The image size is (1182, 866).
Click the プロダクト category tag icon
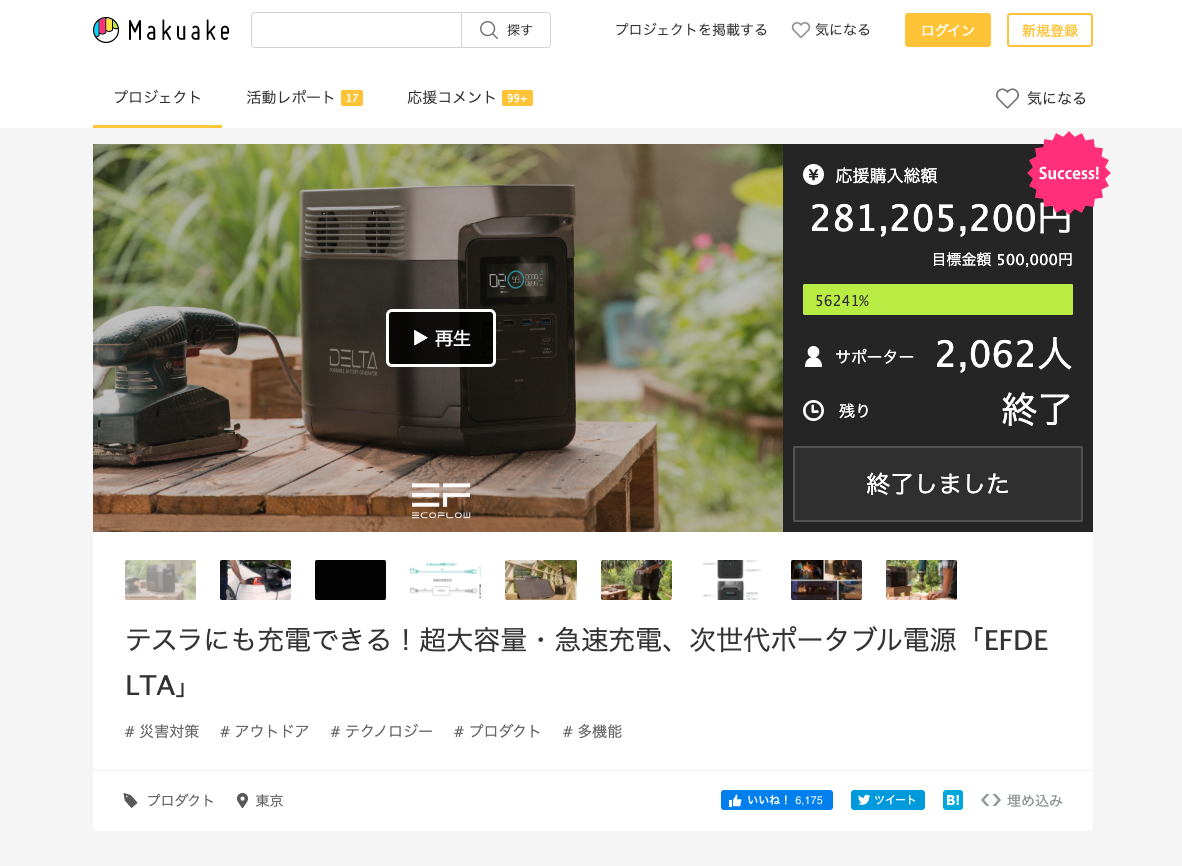click(131, 800)
